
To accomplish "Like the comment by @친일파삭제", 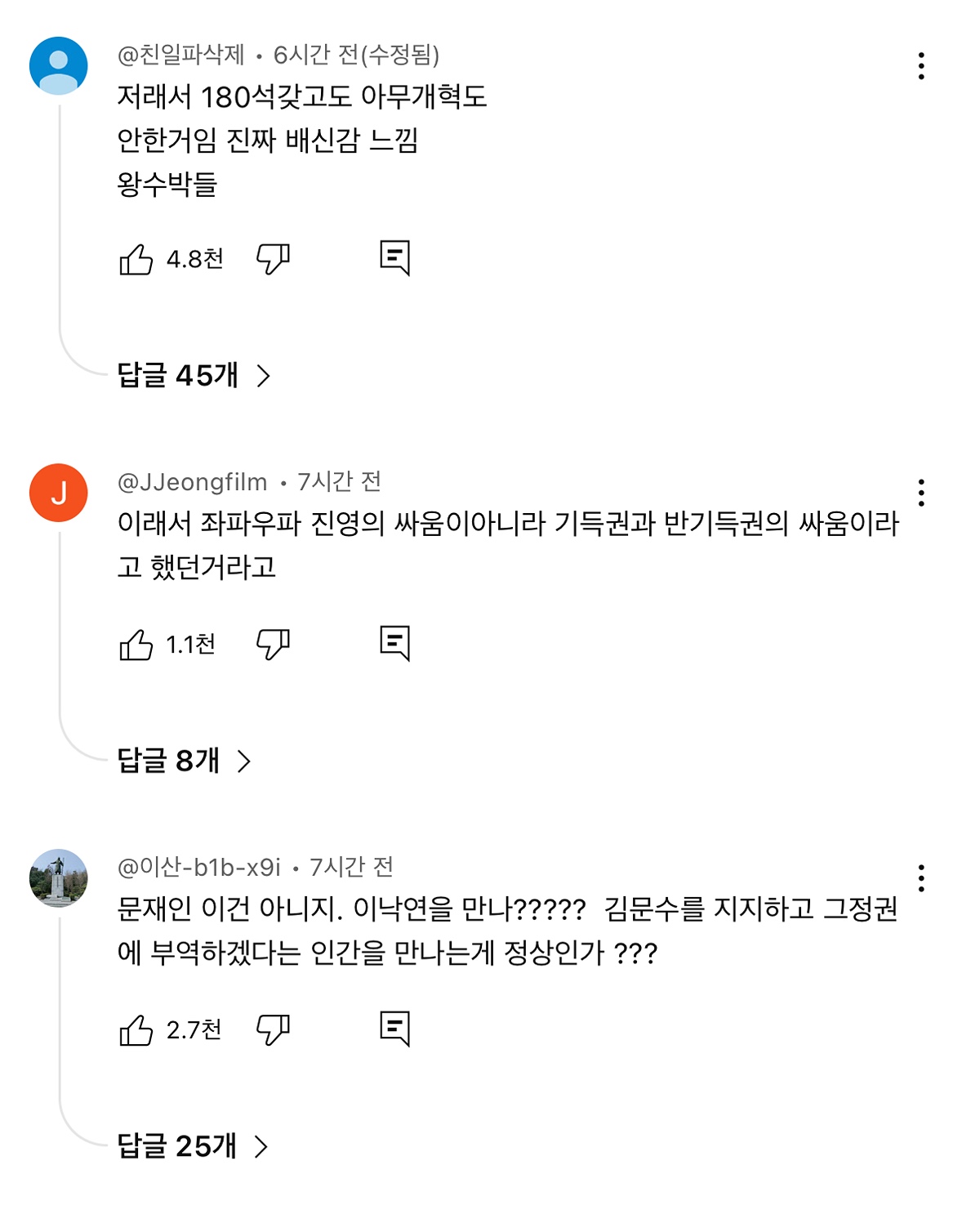I will tap(136, 260).
